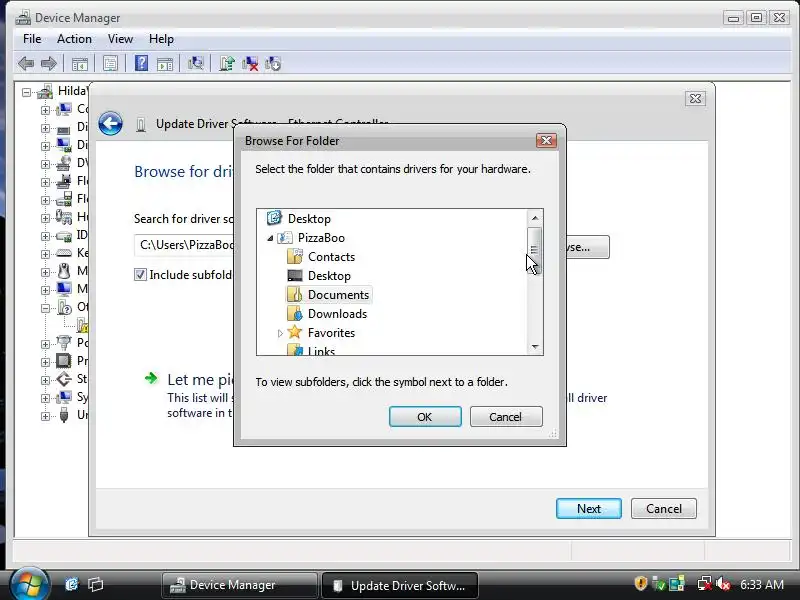
Task: Click the Back arrow in Device Manager toolbar
Action: coord(26,64)
